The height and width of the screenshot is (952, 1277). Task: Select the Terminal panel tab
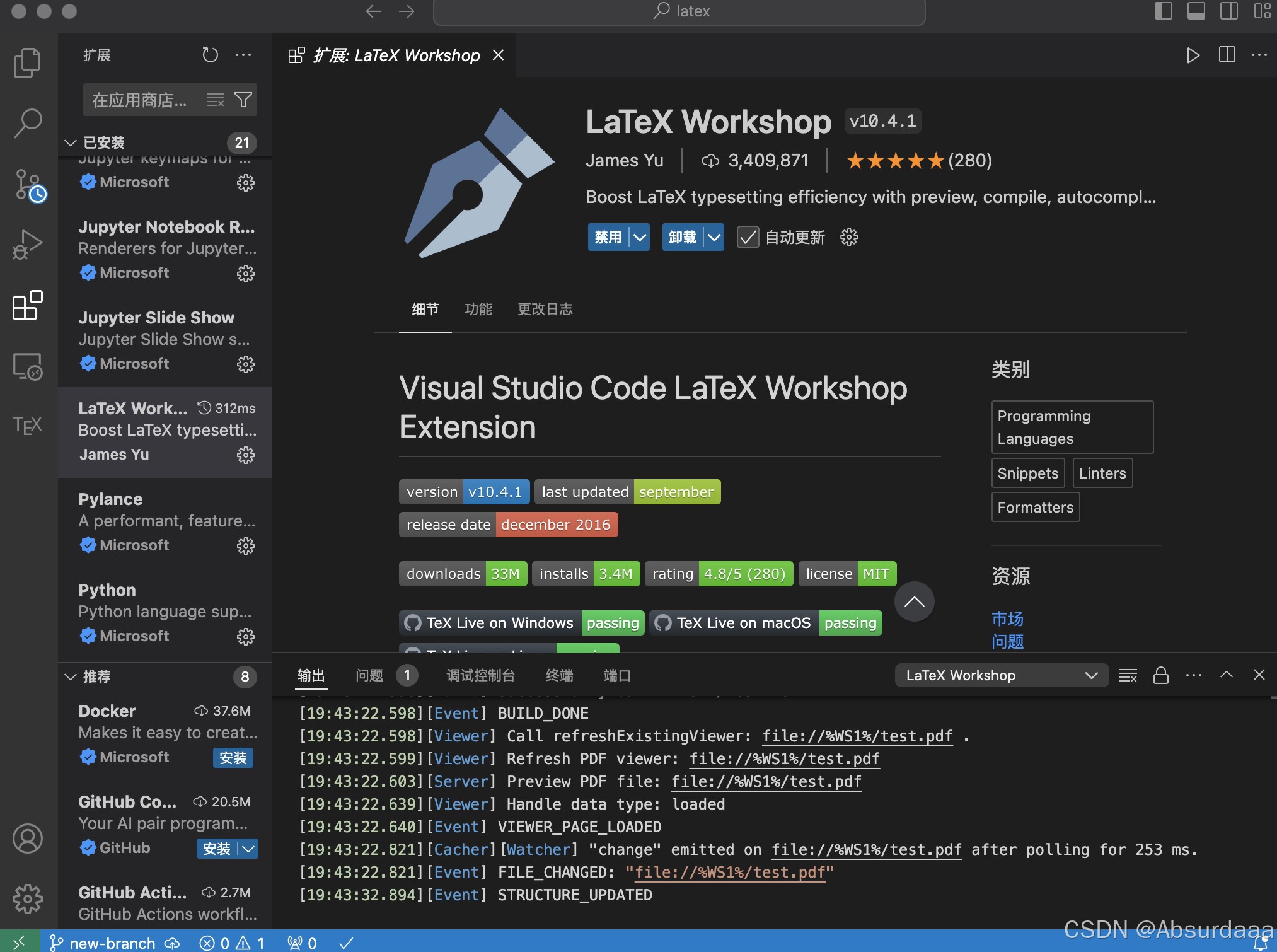point(560,676)
